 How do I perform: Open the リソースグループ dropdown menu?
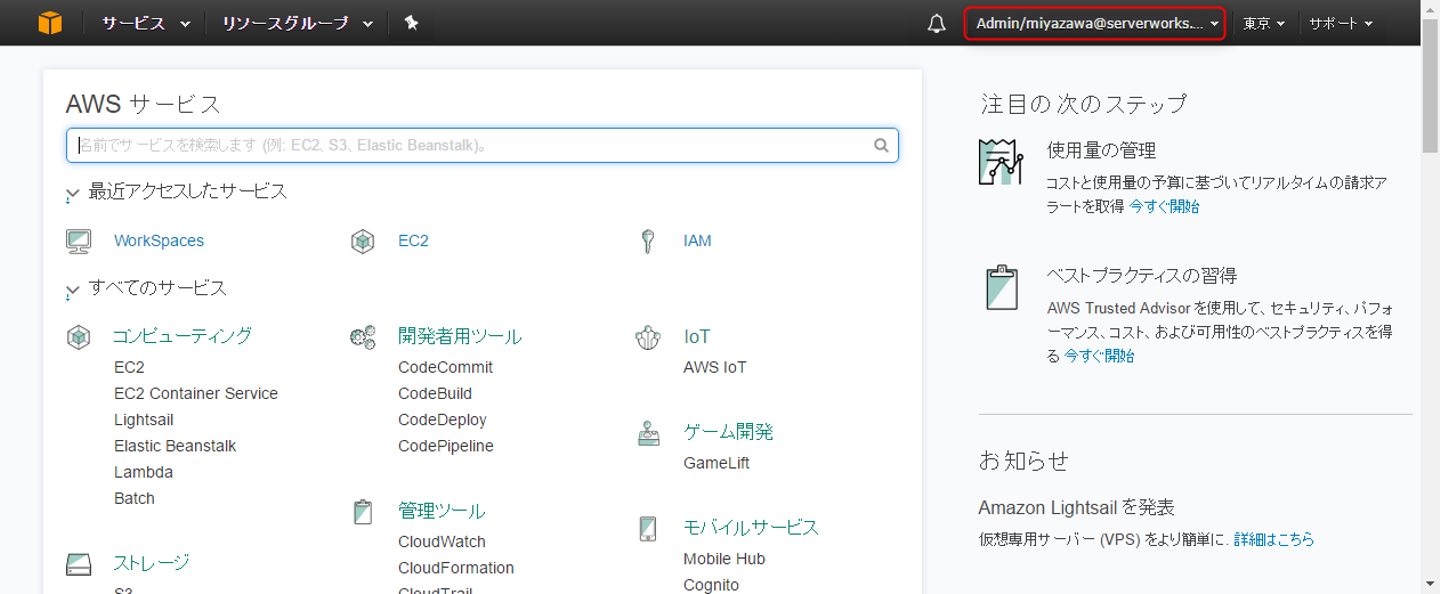pos(297,23)
